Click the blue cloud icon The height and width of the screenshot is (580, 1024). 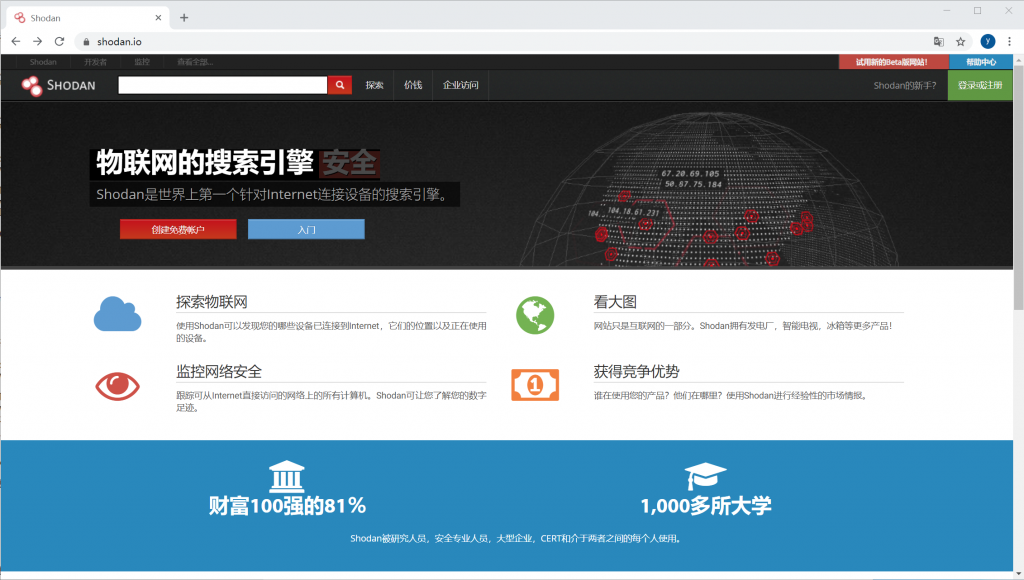click(117, 314)
